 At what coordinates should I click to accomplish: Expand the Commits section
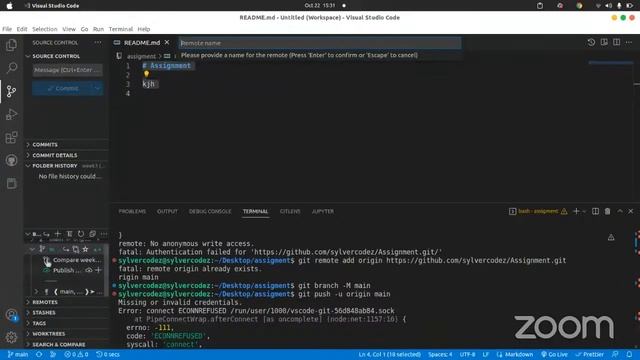45,144
